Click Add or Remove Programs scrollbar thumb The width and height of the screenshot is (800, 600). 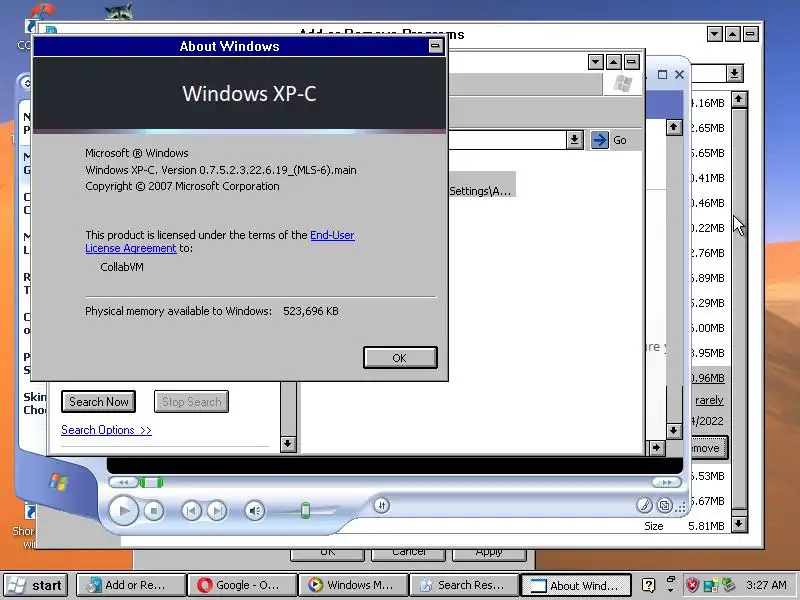point(739,309)
